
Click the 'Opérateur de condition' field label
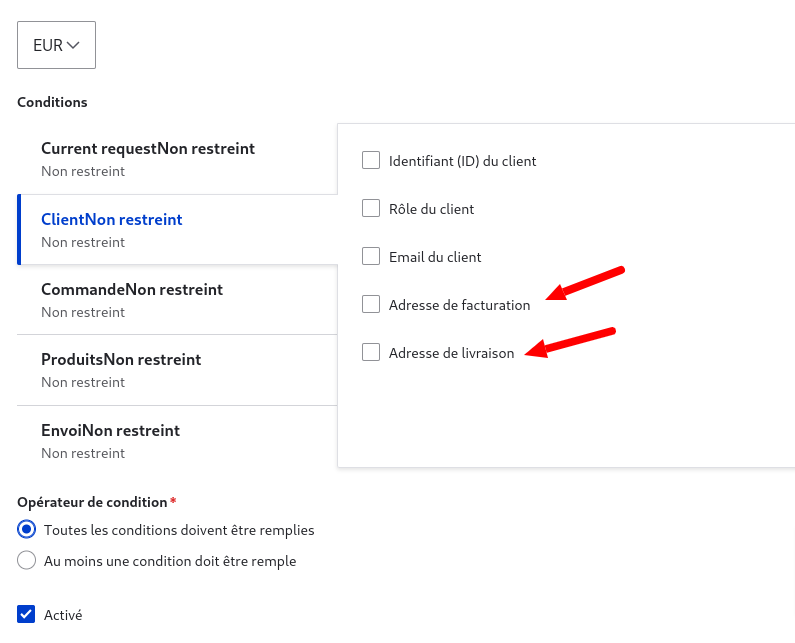pos(92,501)
